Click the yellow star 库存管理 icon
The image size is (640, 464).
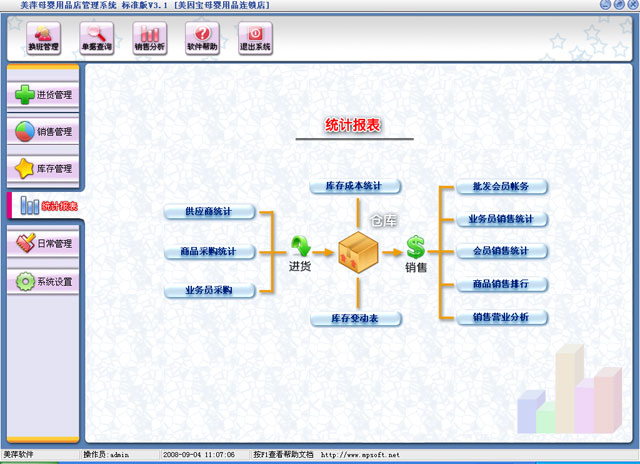(24, 168)
